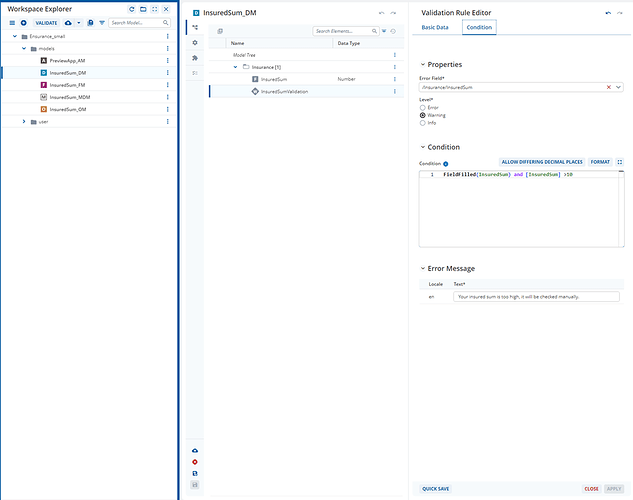Open the kebab menu for models folder

tap(168, 48)
